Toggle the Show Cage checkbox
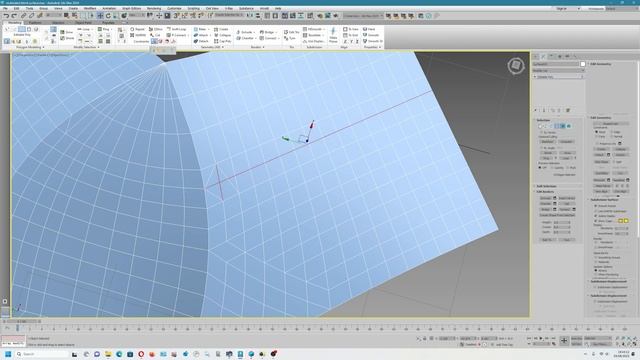Screen dimensions: 640x360 pos(596,221)
